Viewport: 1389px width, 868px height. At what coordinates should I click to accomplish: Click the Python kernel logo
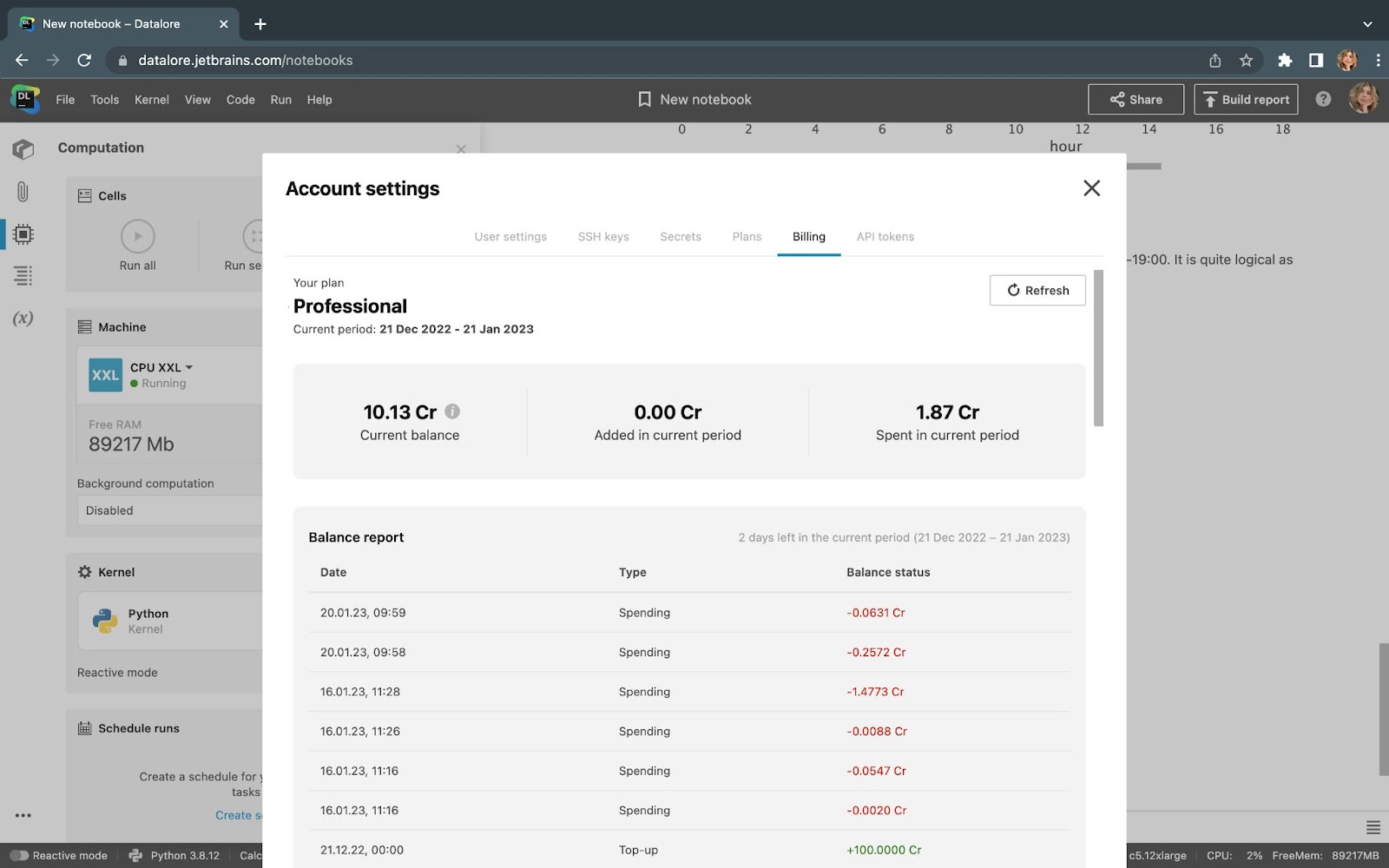105,621
